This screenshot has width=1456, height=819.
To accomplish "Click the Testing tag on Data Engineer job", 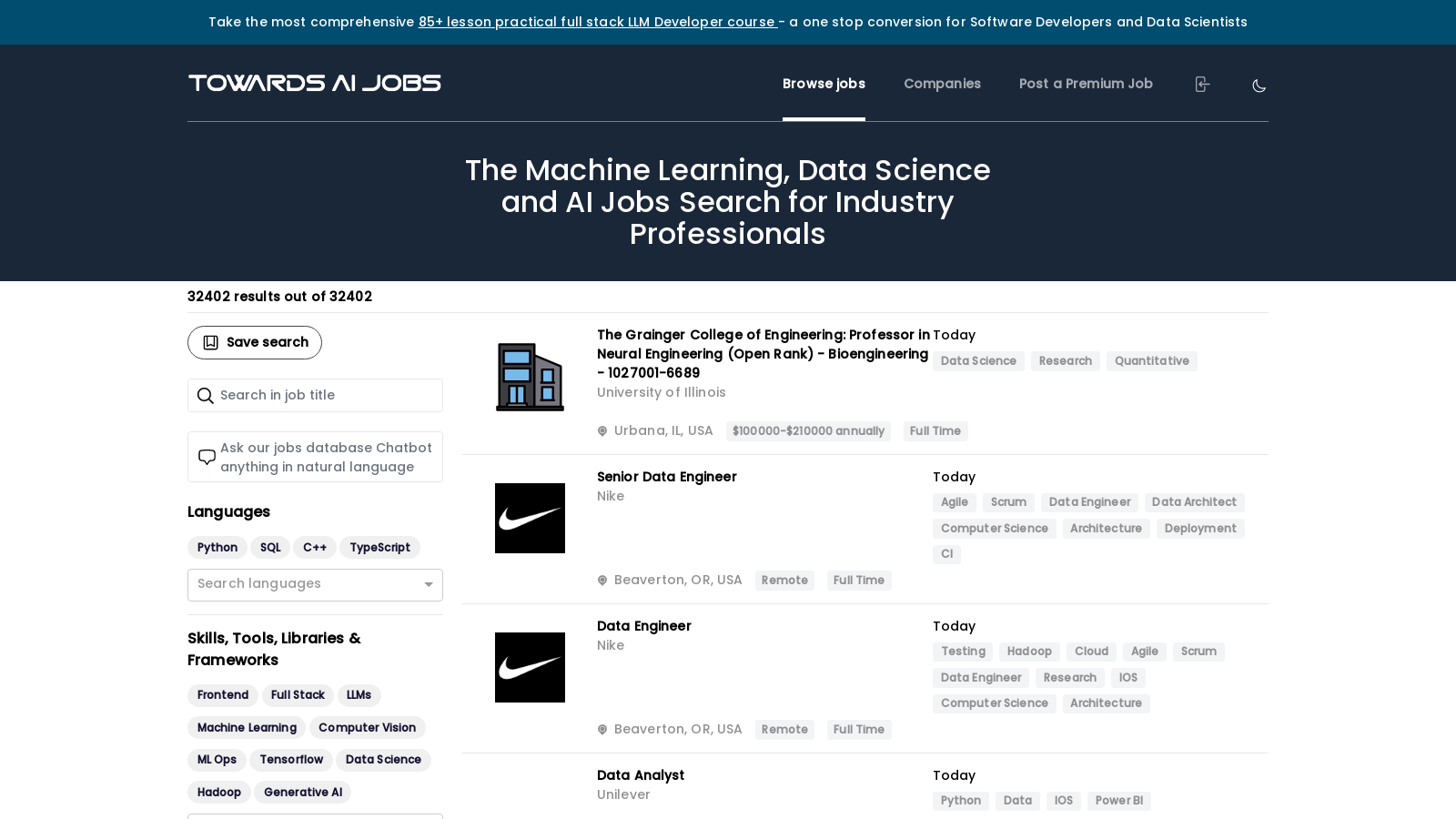I will click(963, 652).
